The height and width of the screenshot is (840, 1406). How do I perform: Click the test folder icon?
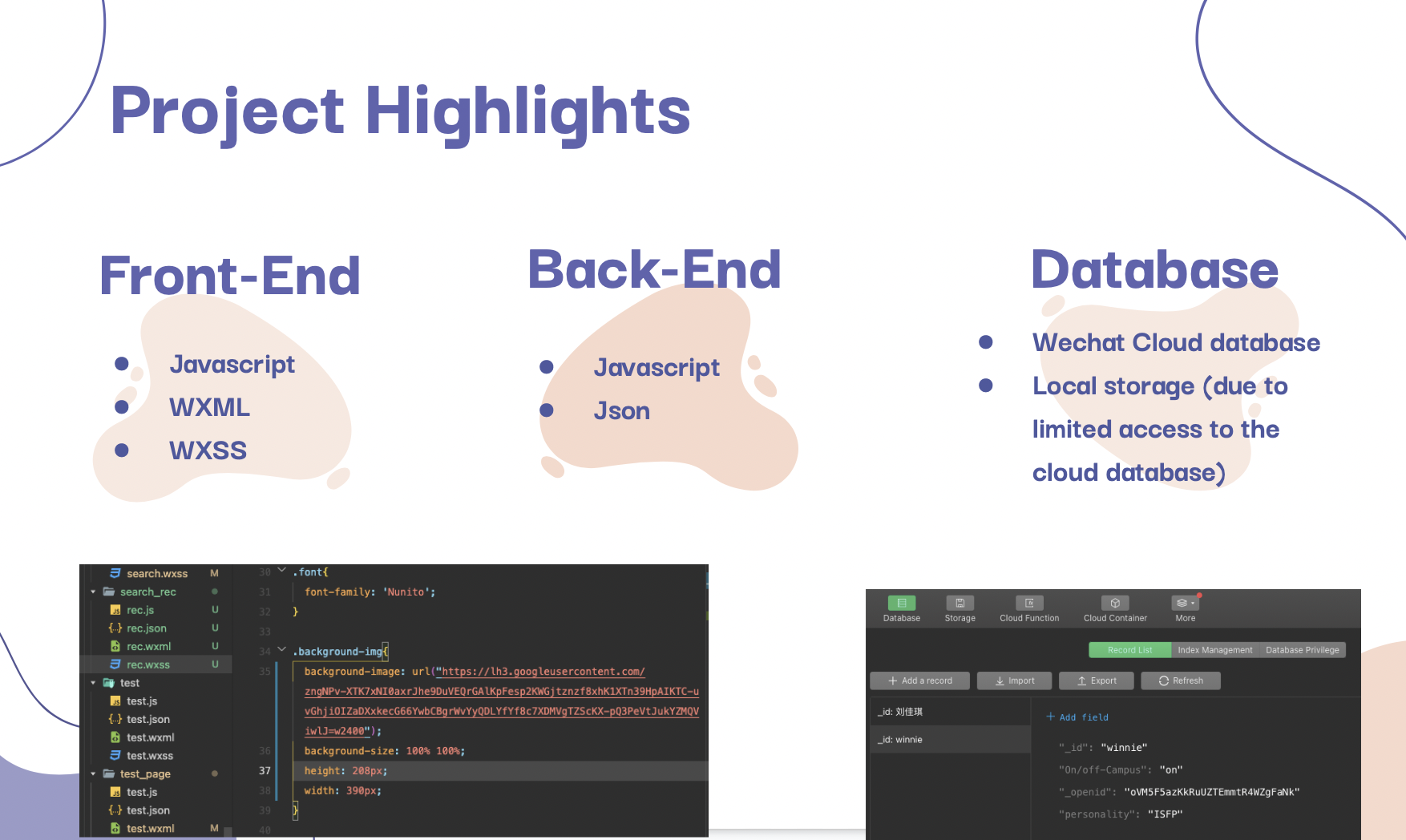pyautogui.click(x=108, y=683)
